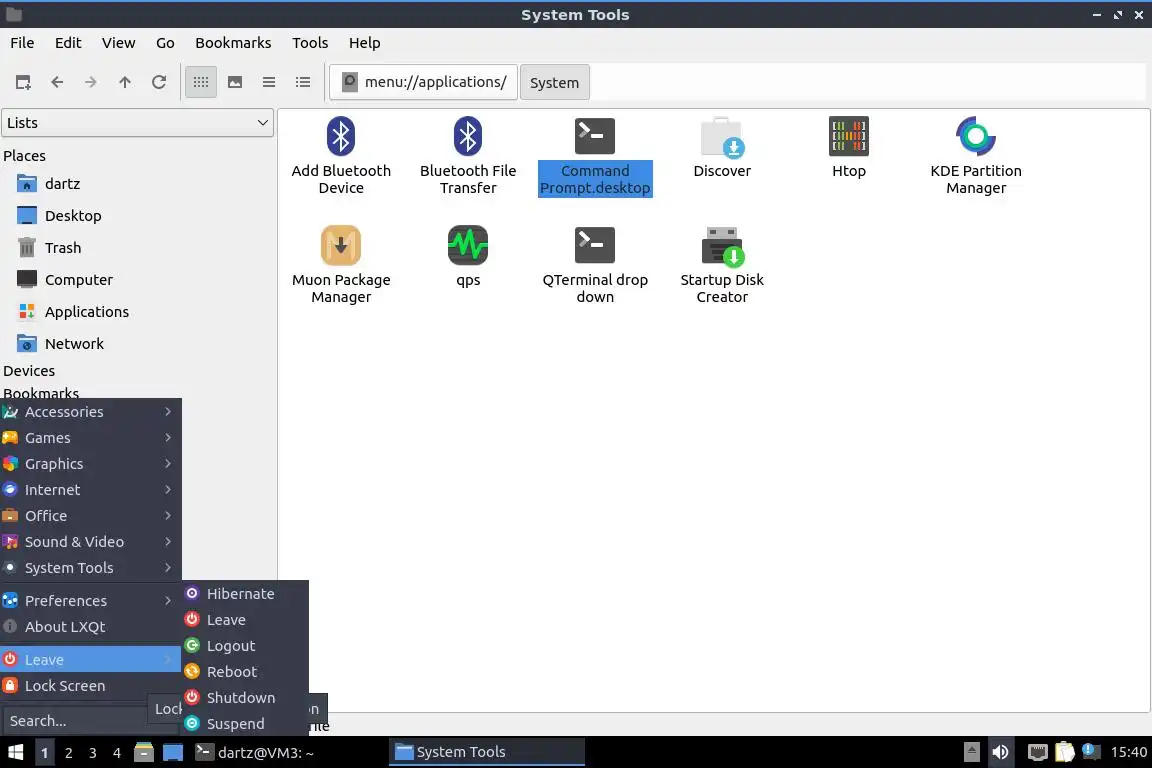Open the View menu
Viewport: 1152px width, 768px height.
[118, 43]
